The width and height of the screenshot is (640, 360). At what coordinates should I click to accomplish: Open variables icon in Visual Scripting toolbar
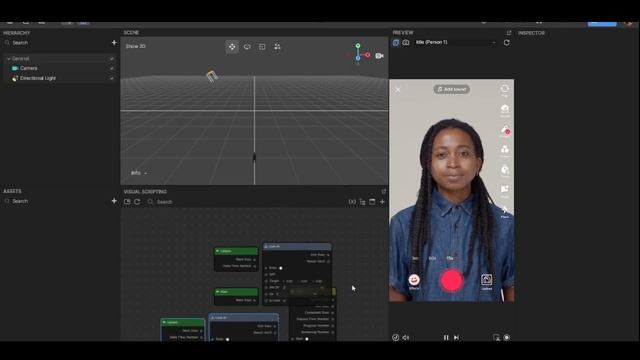coord(352,202)
